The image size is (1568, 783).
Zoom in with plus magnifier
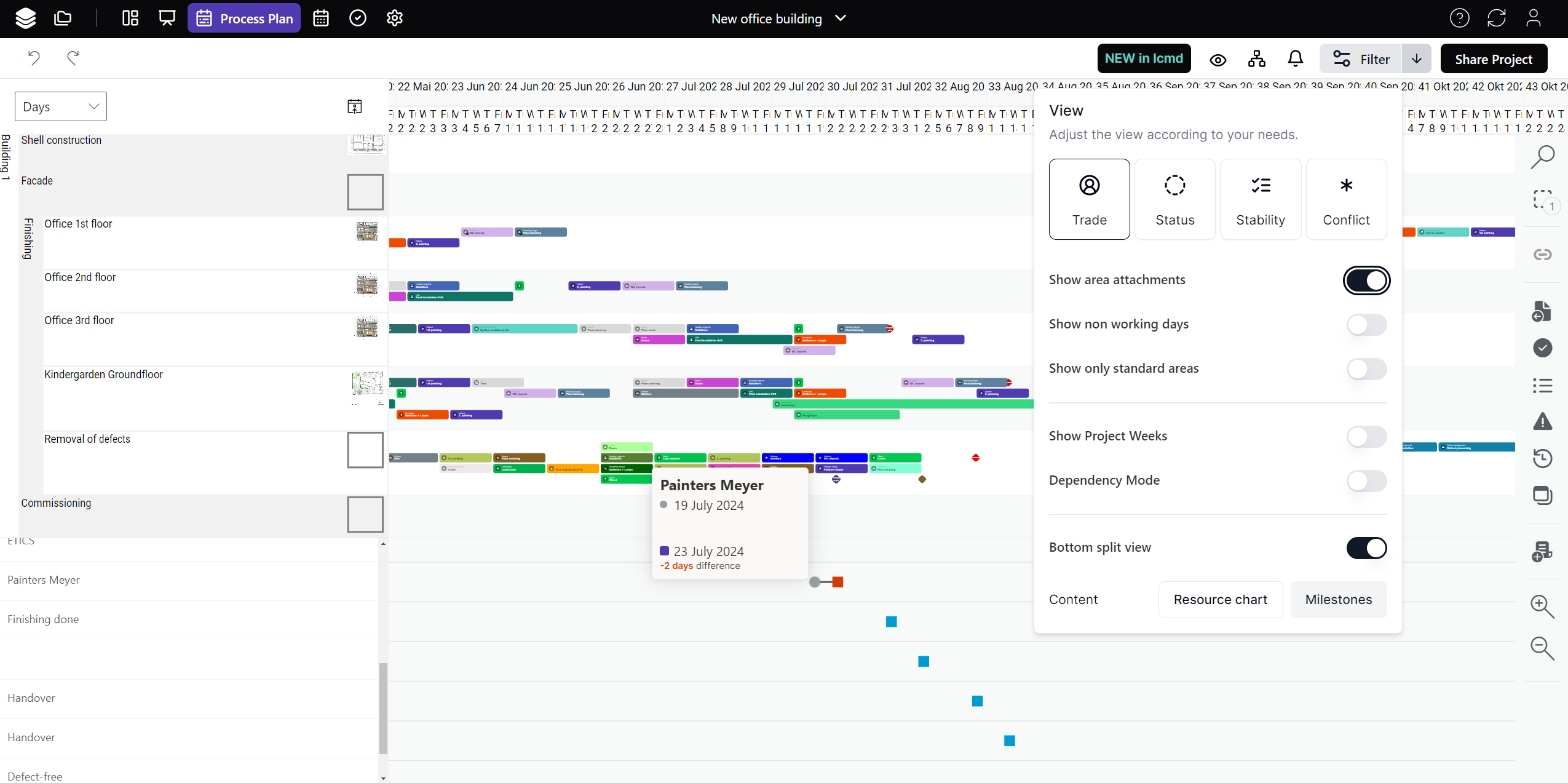pyautogui.click(x=1542, y=606)
